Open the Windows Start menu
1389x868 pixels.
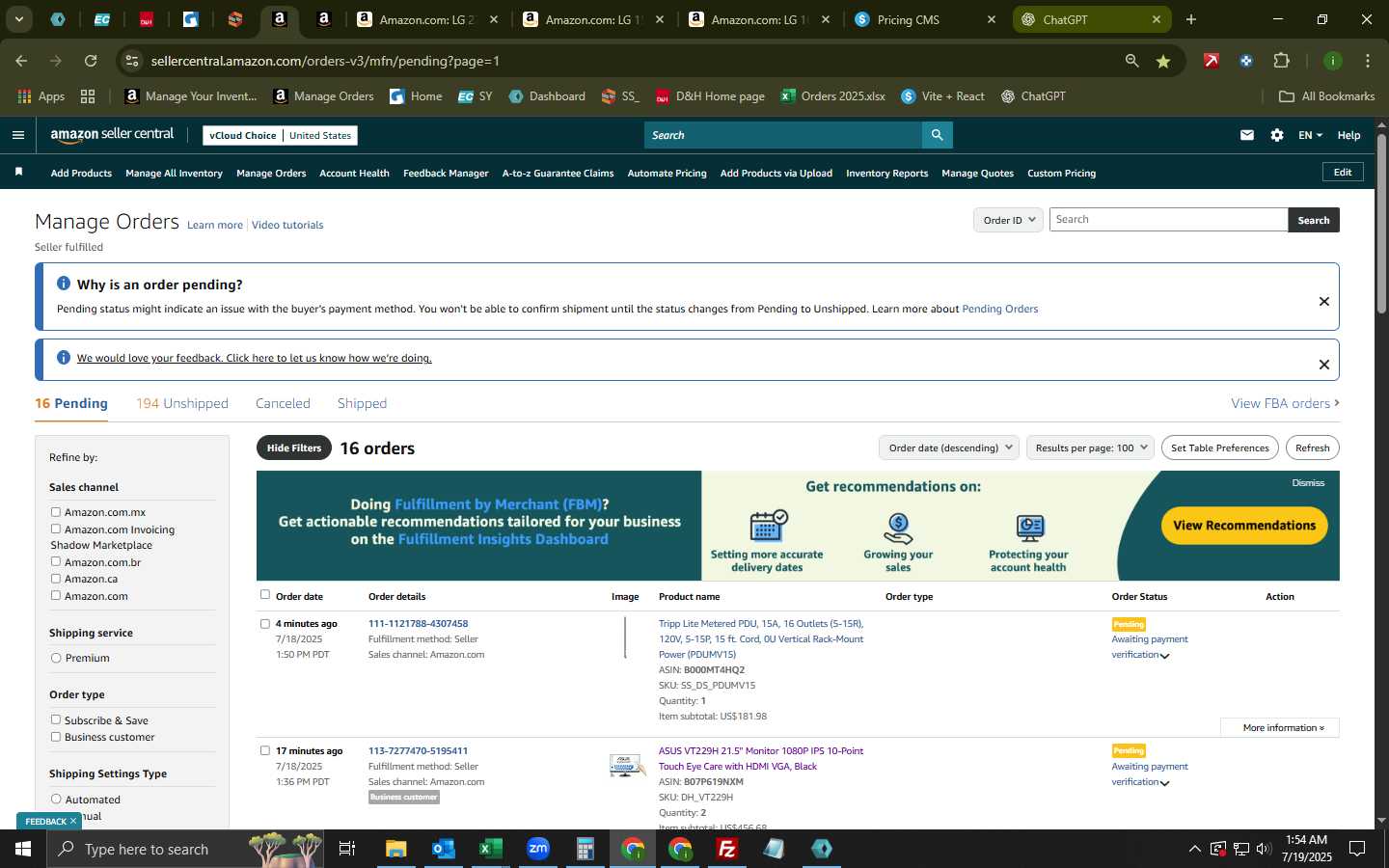tap(23, 849)
